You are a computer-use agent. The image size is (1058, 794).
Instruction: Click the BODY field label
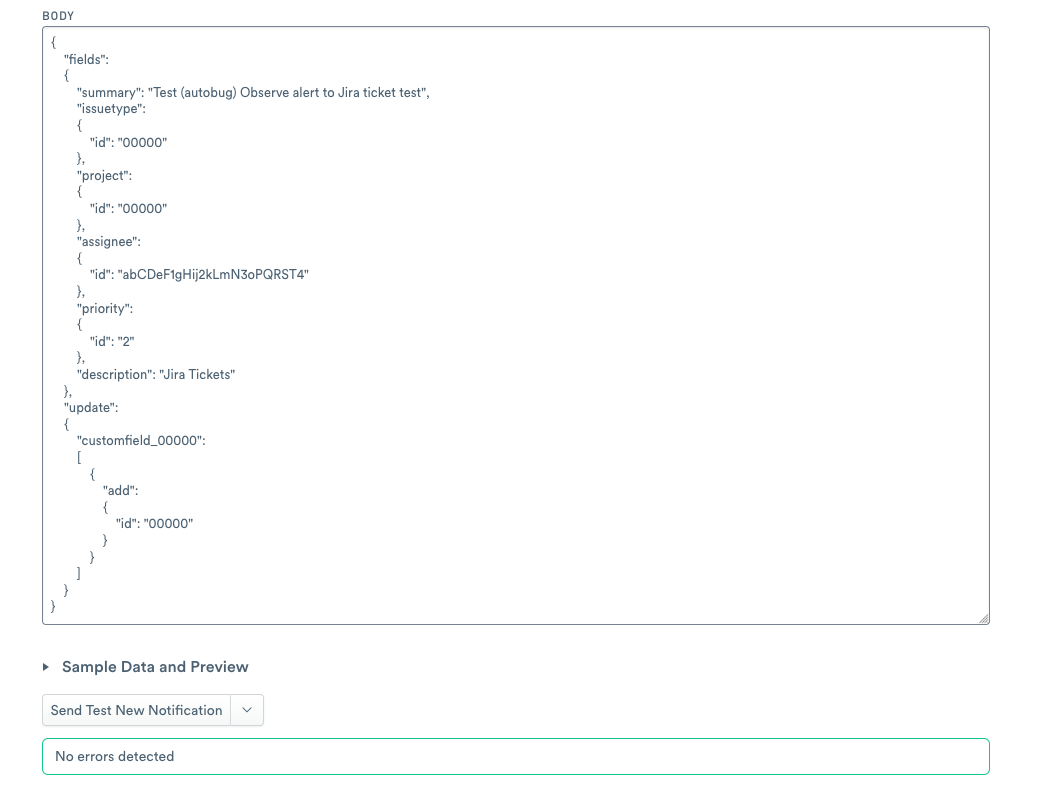(x=58, y=16)
